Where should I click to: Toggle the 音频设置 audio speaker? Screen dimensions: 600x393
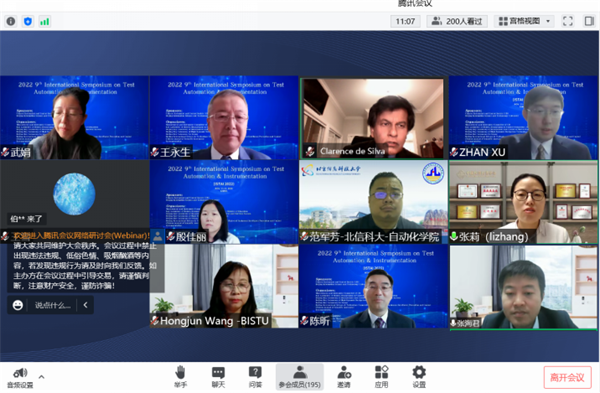(20, 378)
